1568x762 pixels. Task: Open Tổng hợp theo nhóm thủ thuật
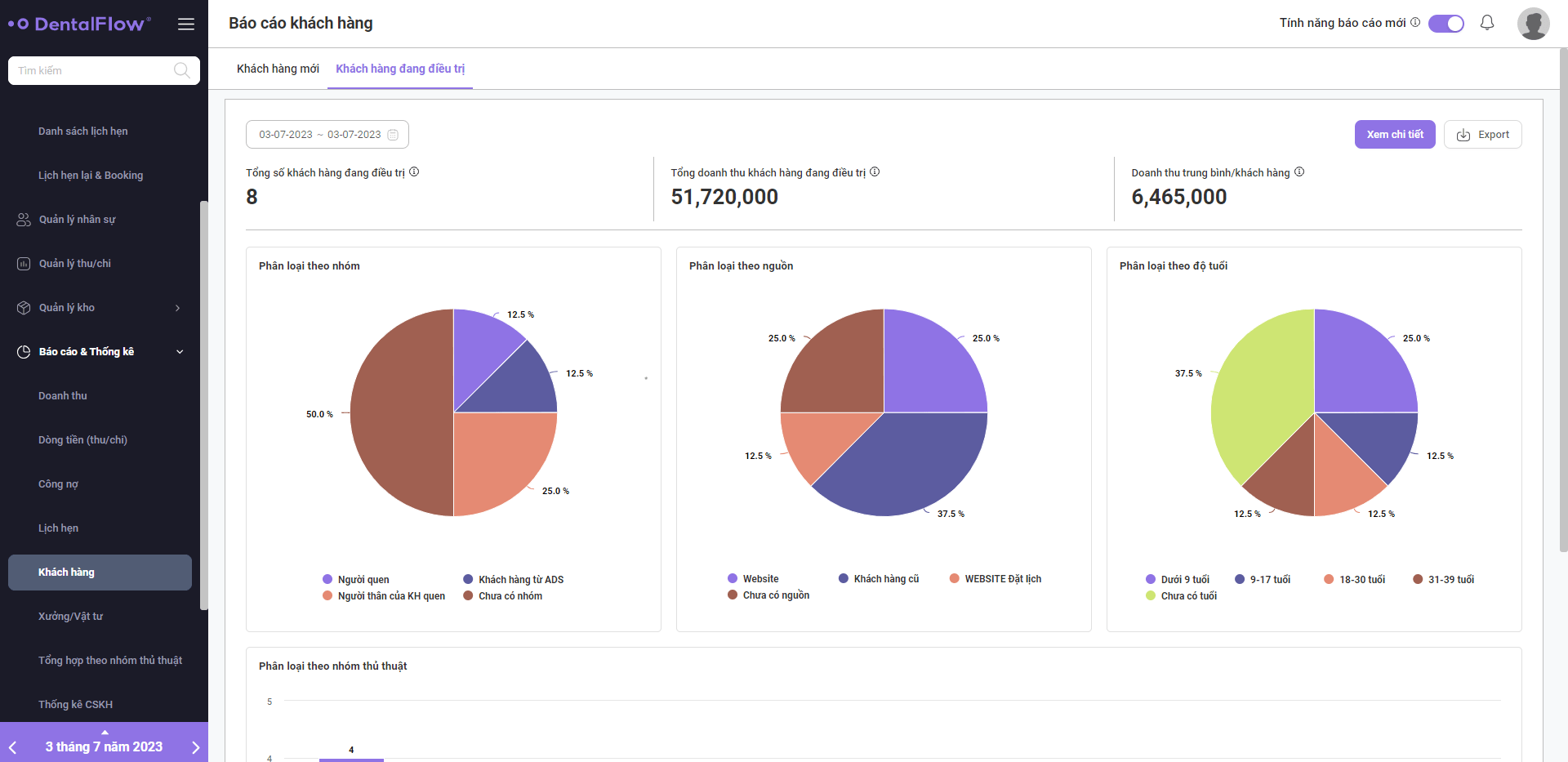pos(110,661)
